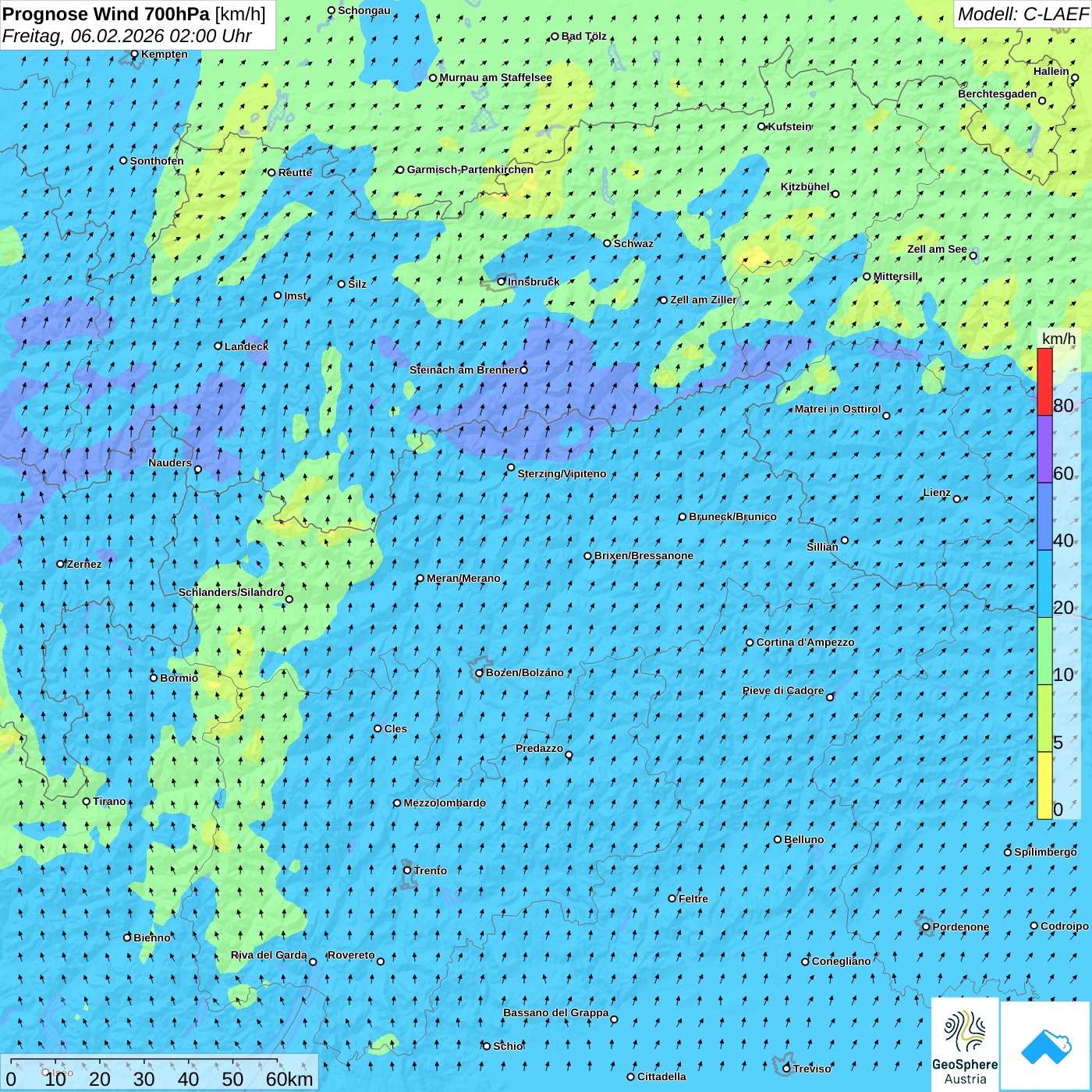Click the Lienz location dot
Screen dimensions: 1092x1092
[957, 499]
